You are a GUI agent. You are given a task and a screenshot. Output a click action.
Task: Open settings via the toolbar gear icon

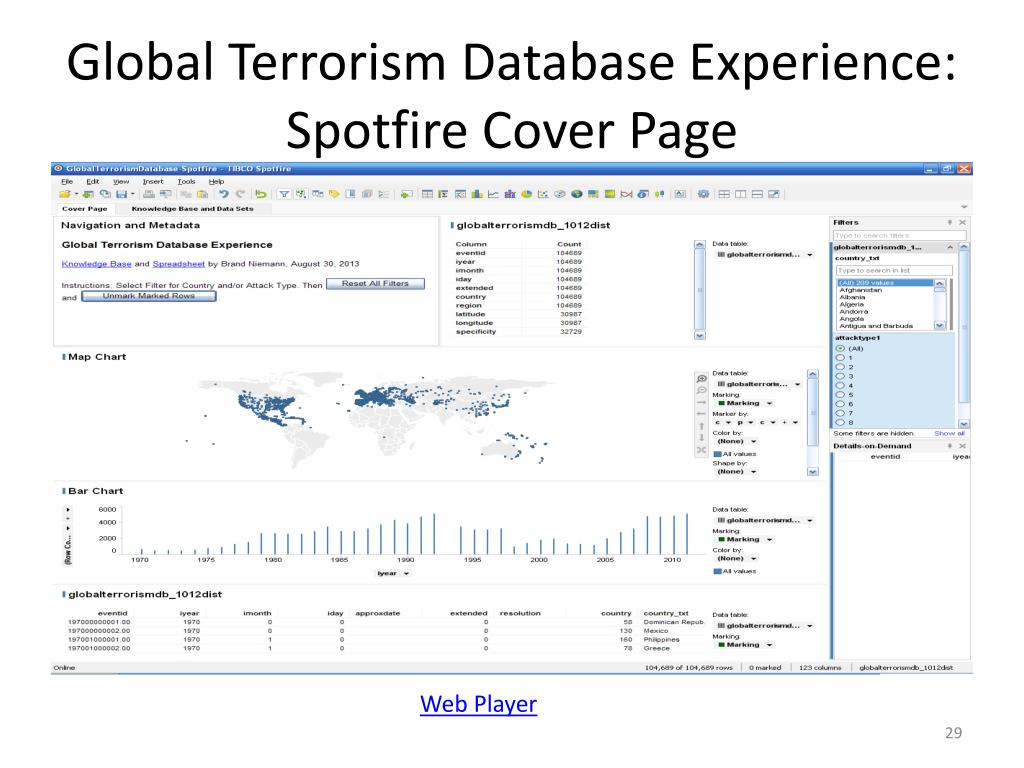click(x=703, y=194)
